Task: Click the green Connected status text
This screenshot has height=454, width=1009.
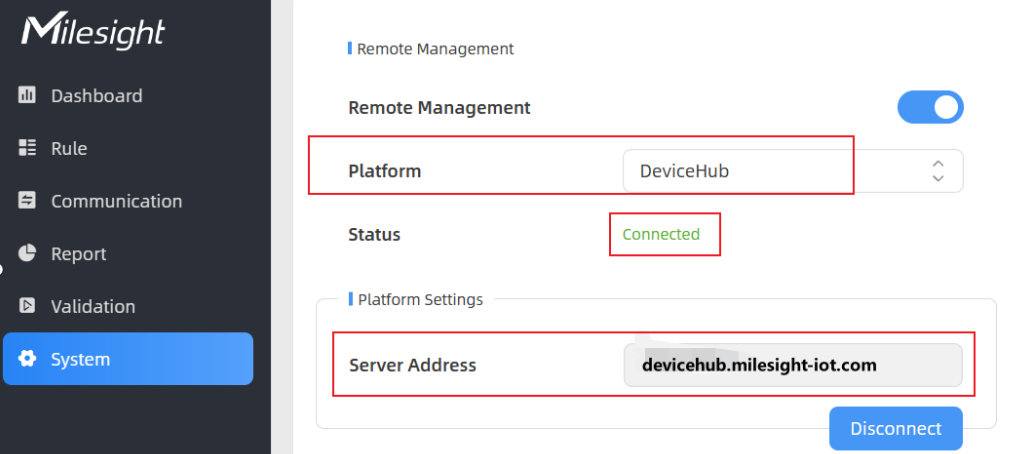Action: (x=661, y=234)
